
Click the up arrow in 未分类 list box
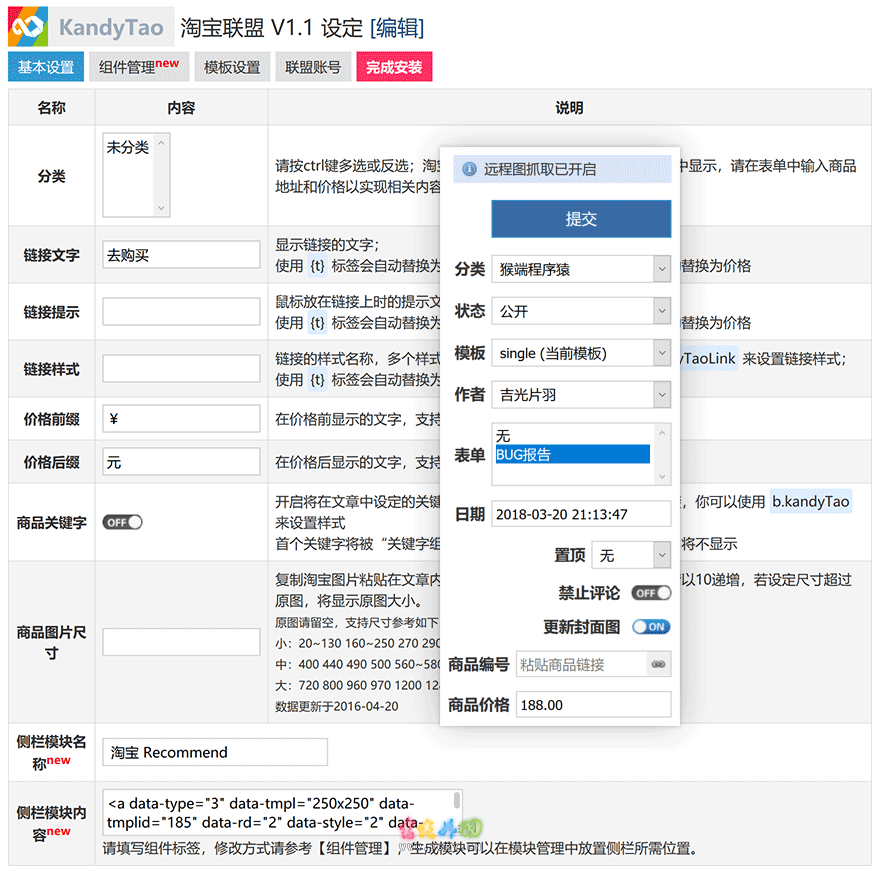161,143
